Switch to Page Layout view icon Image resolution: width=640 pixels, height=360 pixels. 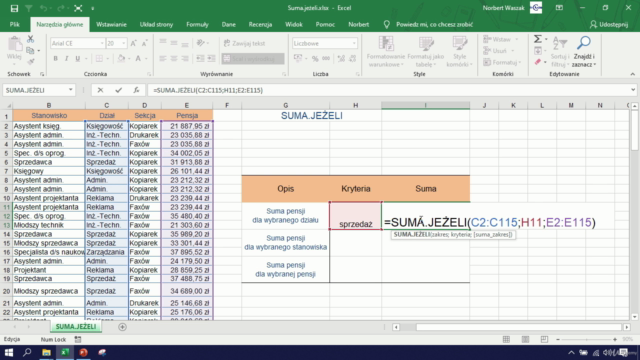[x=525, y=340]
